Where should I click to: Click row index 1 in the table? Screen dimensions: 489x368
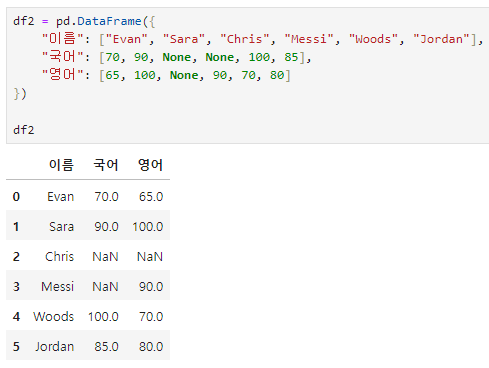point(16,227)
